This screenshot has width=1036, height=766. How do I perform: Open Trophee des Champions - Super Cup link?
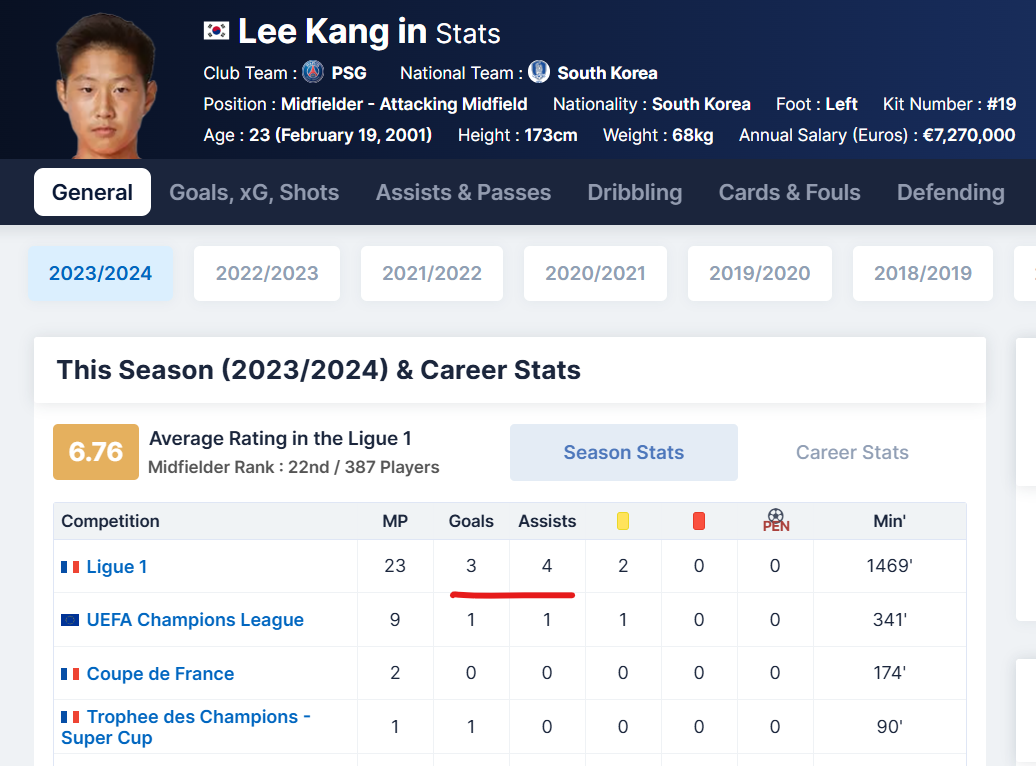186,727
